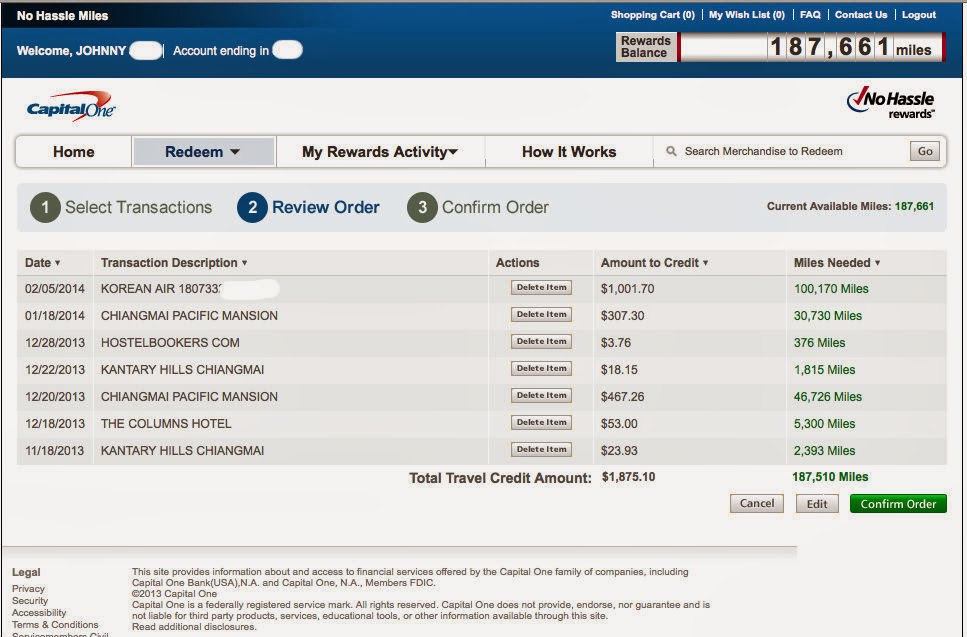This screenshot has width=967, height=637.
Task: Sort by Date column arrow
Action: point(57,263)
